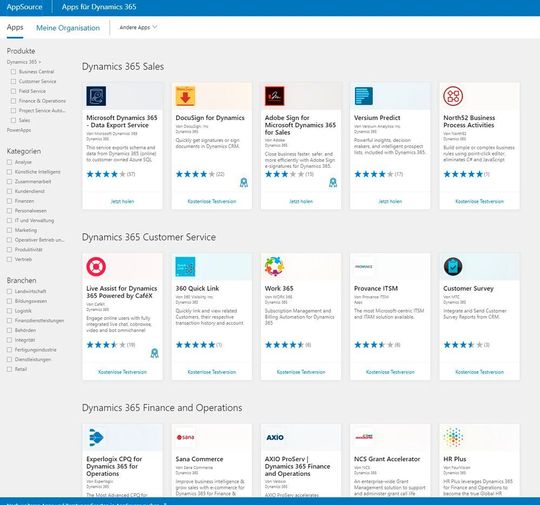This screenshot has width=540, height=505.
Task: Open the PowerApps product group
Action: coord(19,130)
